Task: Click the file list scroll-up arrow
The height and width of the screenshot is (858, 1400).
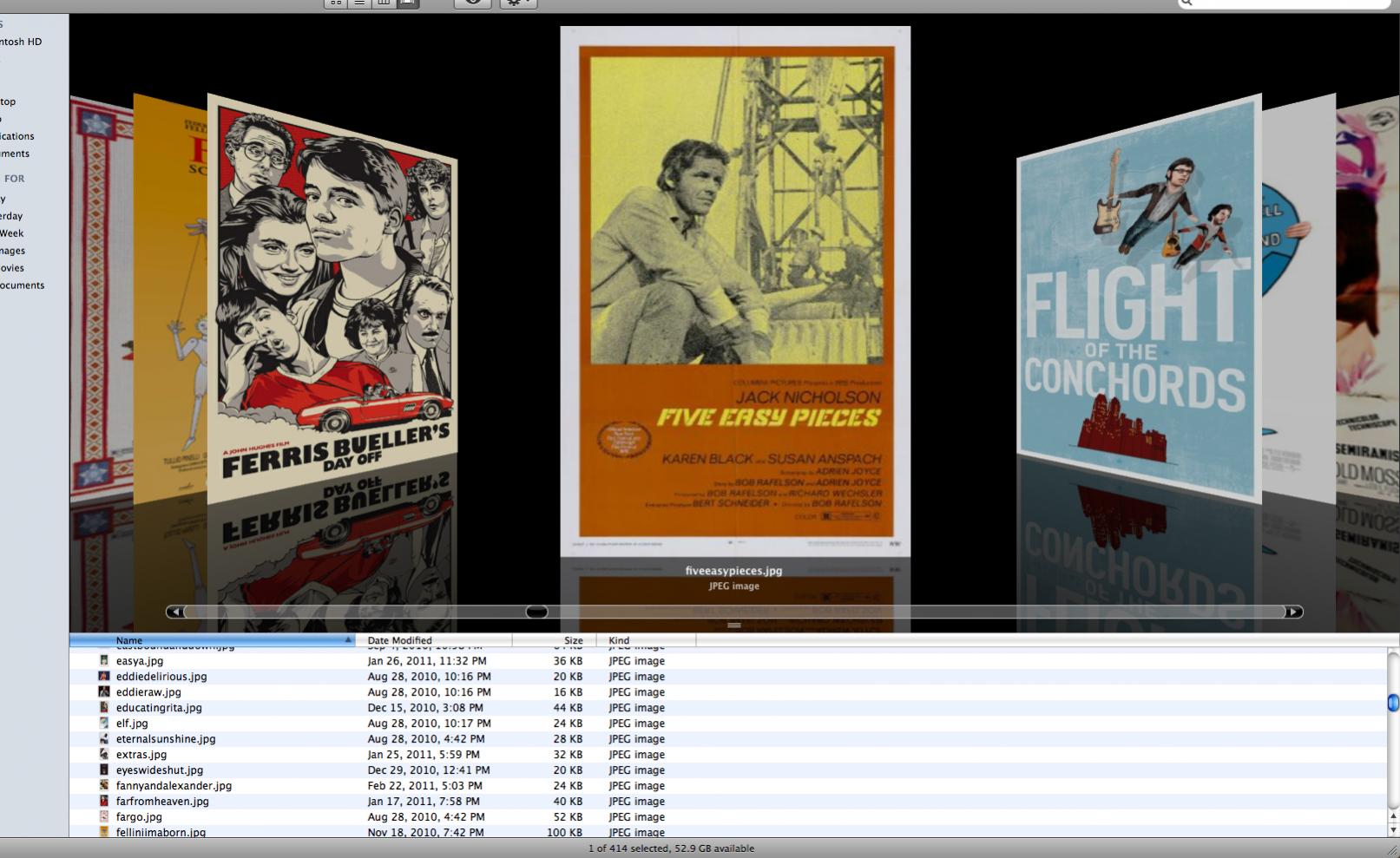Action: 1393,816
